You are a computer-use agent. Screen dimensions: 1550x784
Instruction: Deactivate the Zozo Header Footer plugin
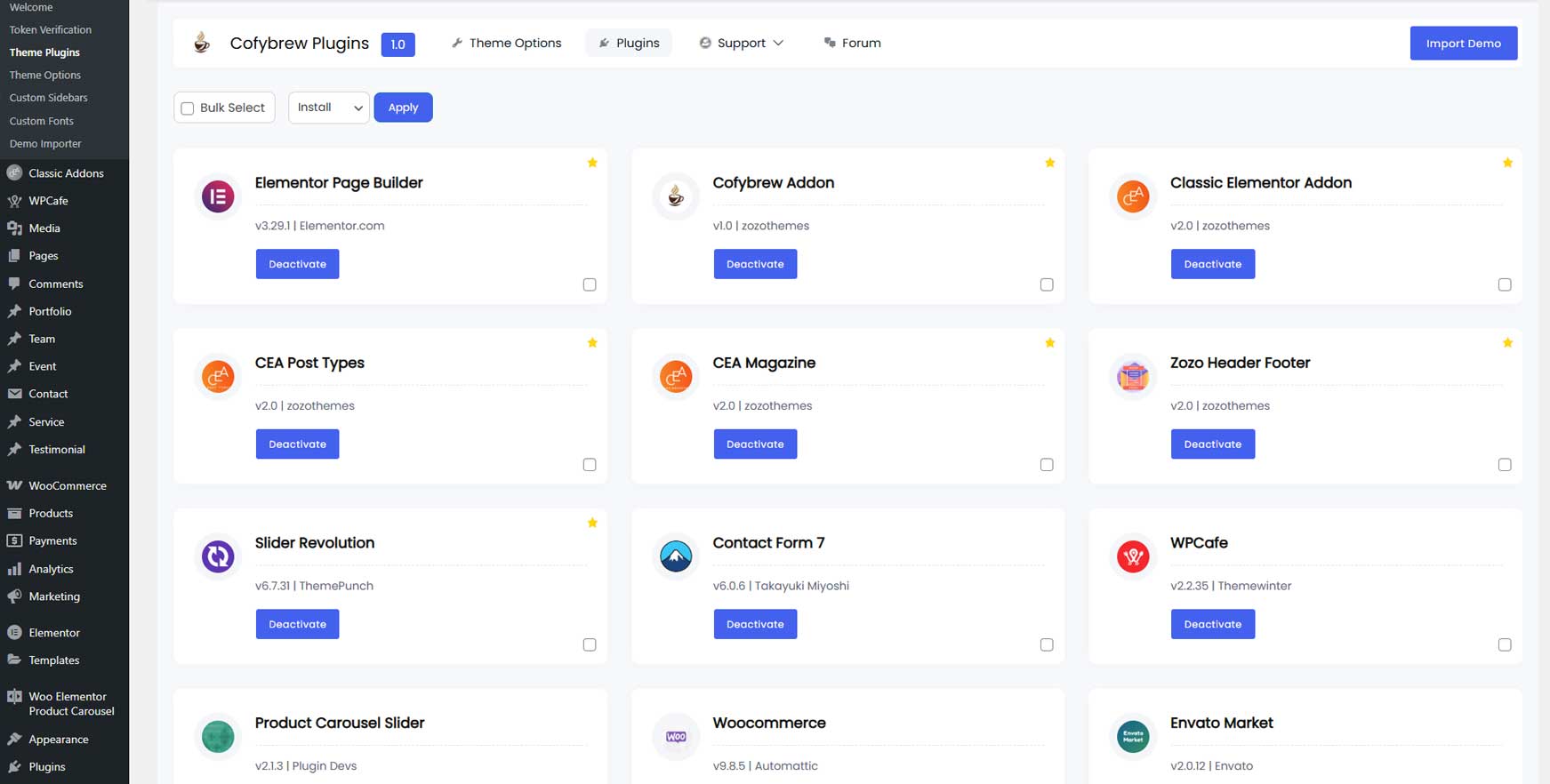click(1213, 444)
